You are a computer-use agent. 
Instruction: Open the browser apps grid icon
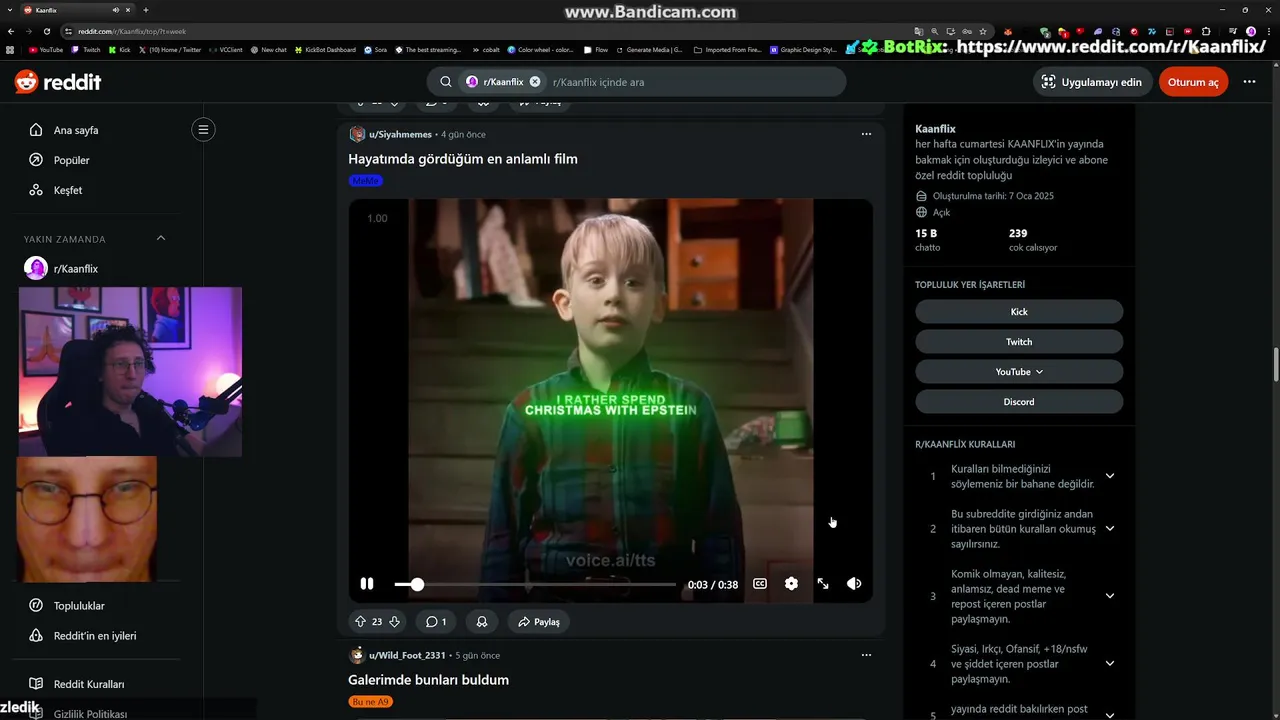click(x=10, y=49)
